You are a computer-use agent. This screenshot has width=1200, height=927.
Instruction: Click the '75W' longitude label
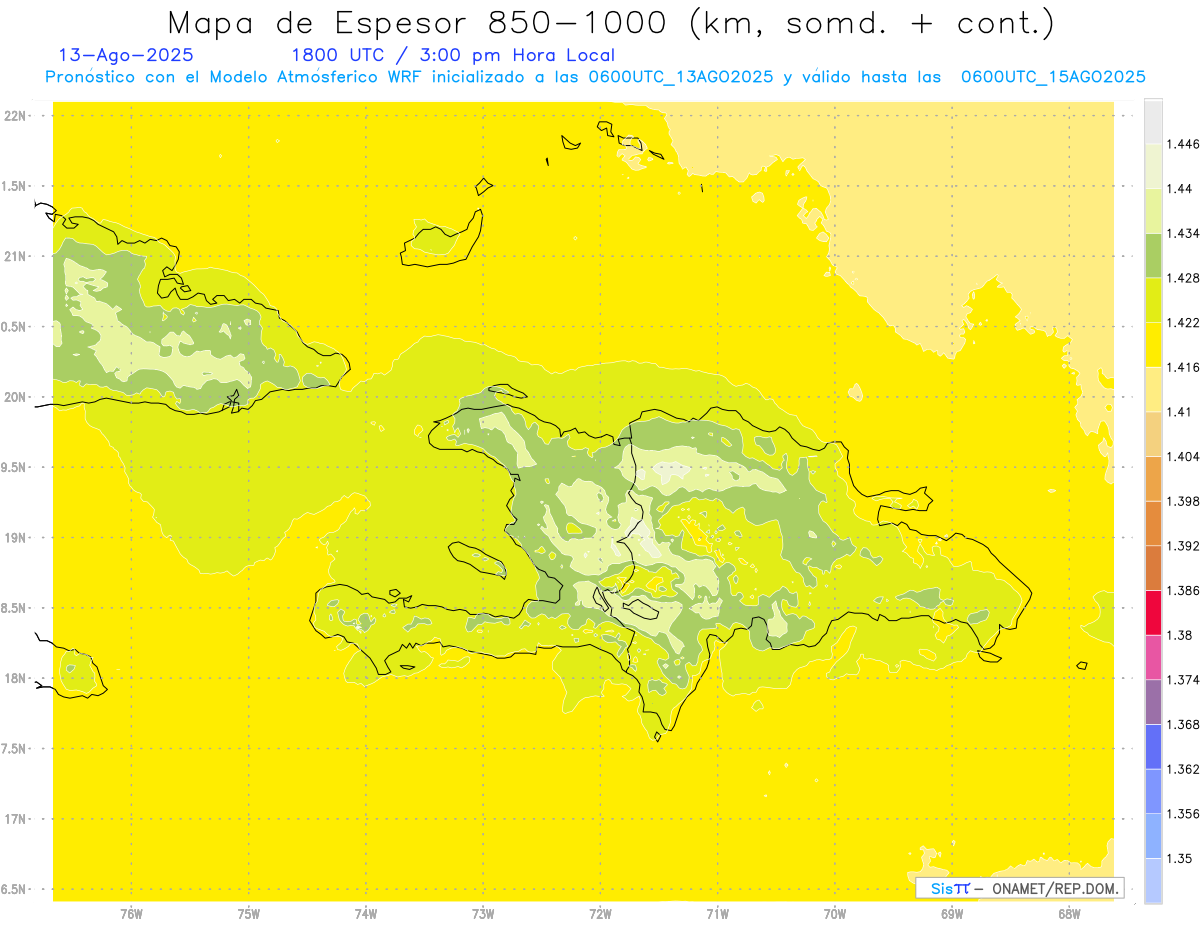click(x=249, y=914)
